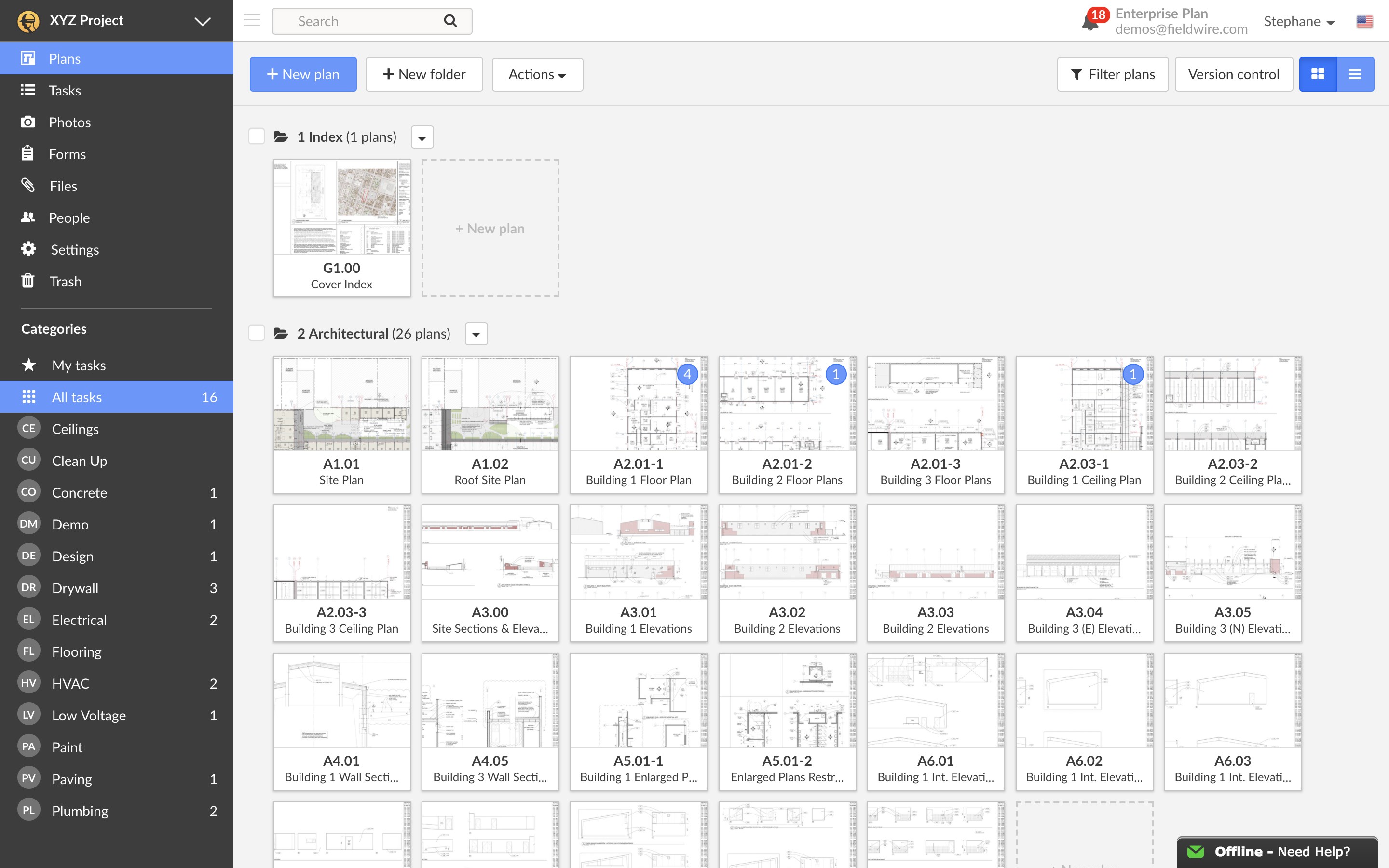Select Tasks in the sidebar
The image size is (1389, 868).
coord(65,90)
